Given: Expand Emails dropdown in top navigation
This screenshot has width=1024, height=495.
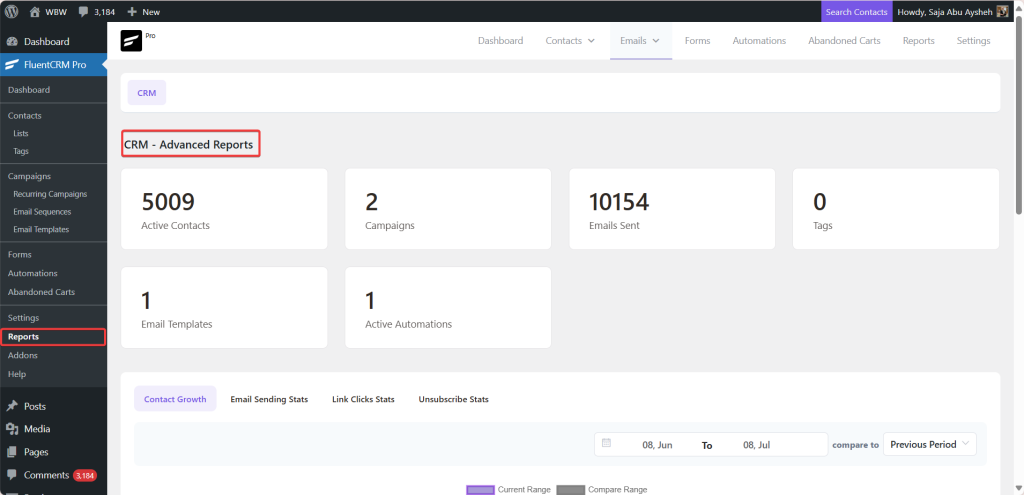Looking at the screenshot, I should [x=641, y=40].
